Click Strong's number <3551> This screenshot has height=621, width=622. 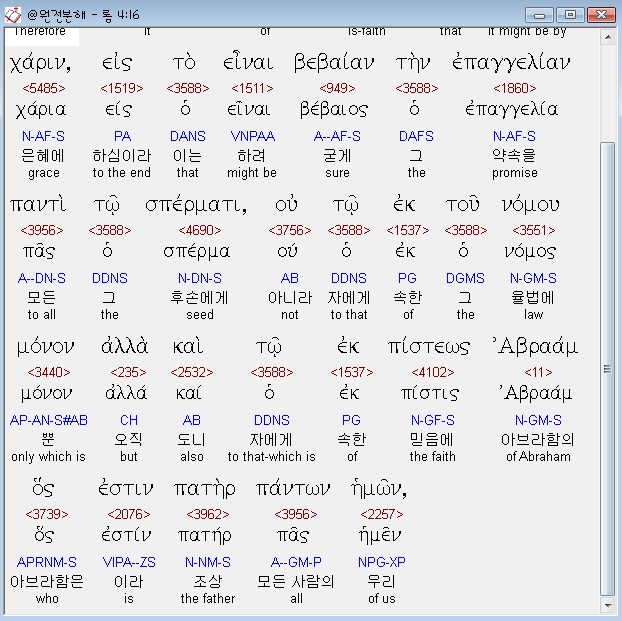(534, 230)
